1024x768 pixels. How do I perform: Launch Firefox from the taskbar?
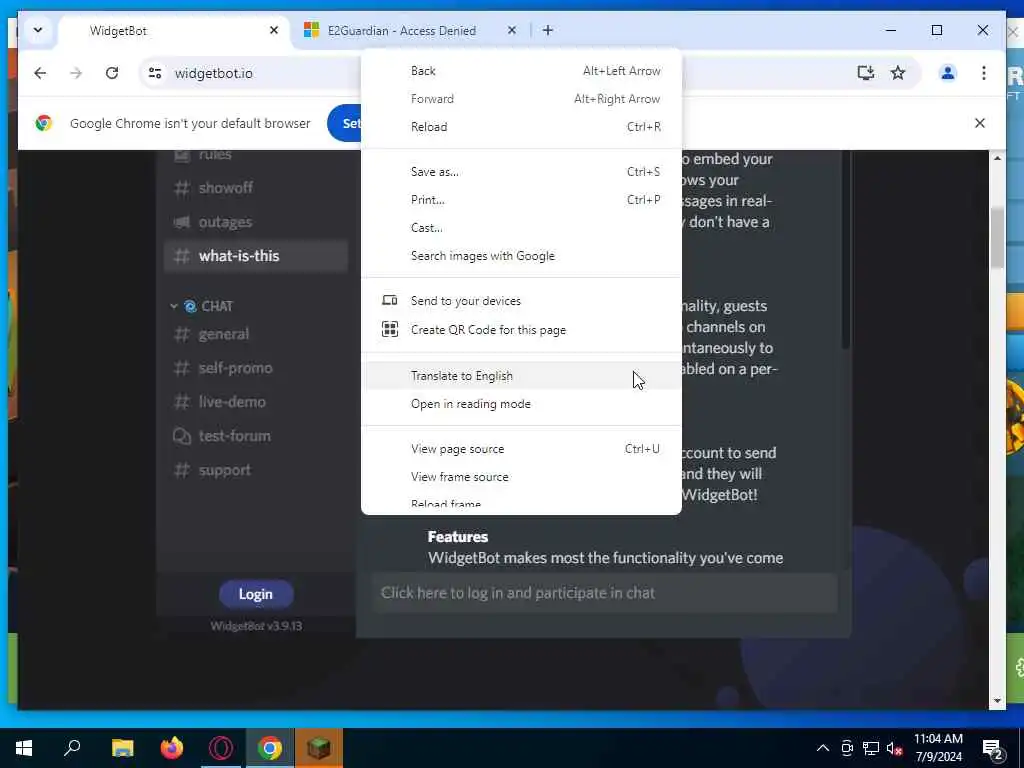[172, 748]
